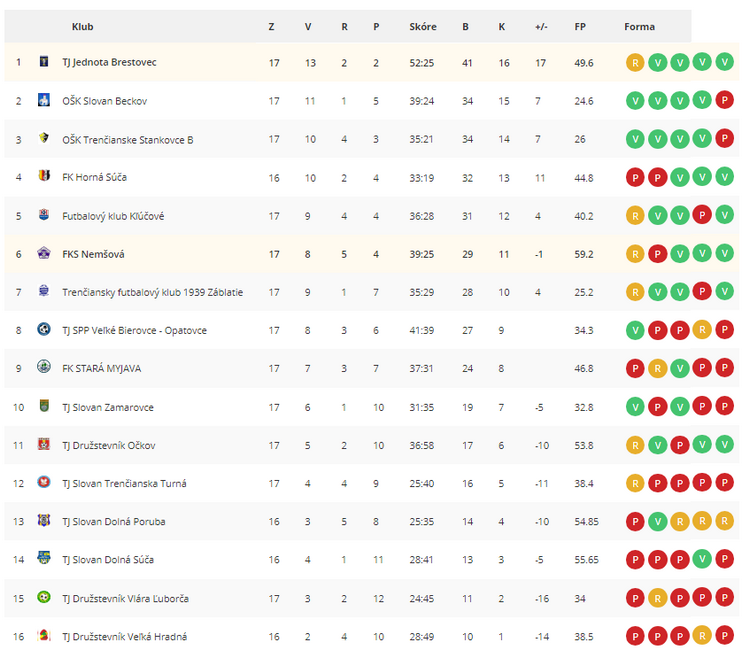This screenshot has width=750, height=666.
Task: Open TJ Slovan Zamarovce team link
Action: tap(108, 407)
